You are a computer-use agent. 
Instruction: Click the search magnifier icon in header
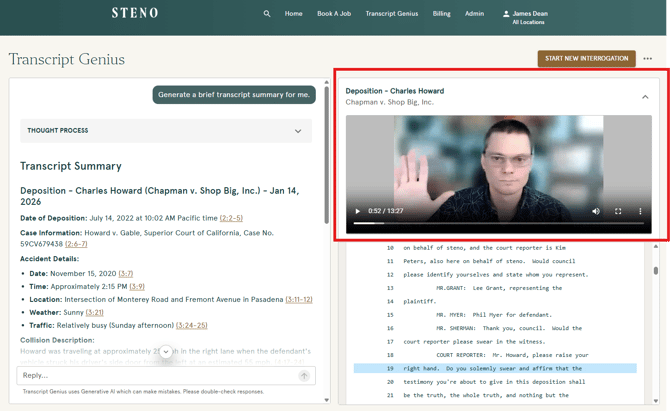[267, 14]
